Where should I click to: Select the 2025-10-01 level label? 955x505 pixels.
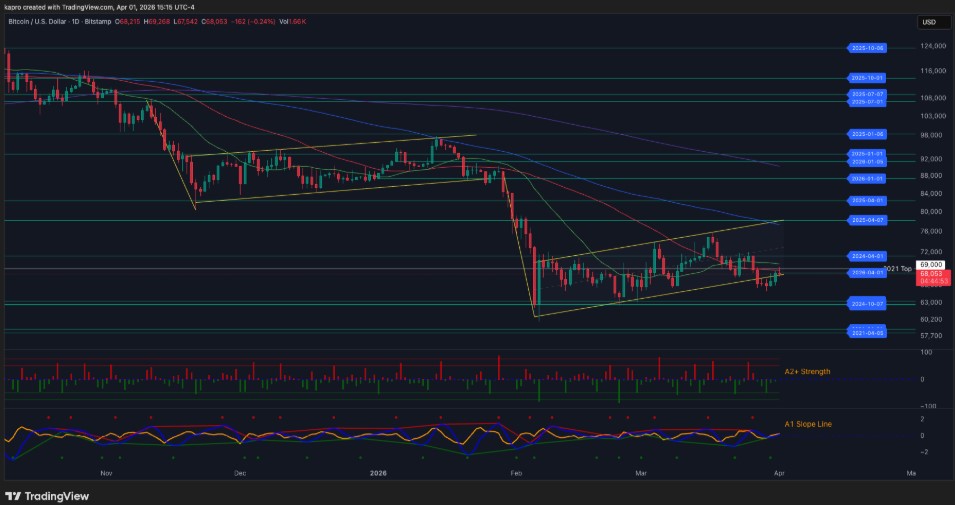pos(867,78)
